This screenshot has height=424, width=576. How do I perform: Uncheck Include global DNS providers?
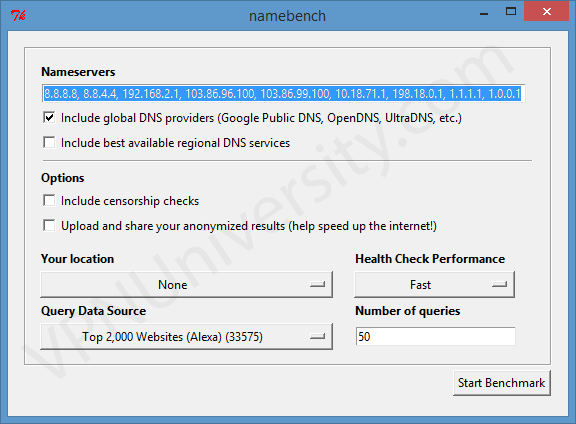click(49, 118)
